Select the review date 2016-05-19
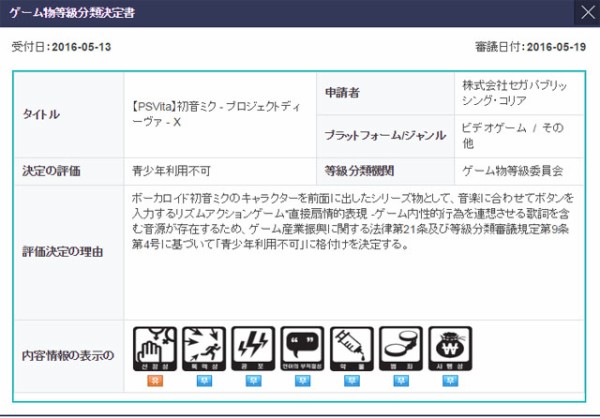The image size is (600, 418). (556, 47)
